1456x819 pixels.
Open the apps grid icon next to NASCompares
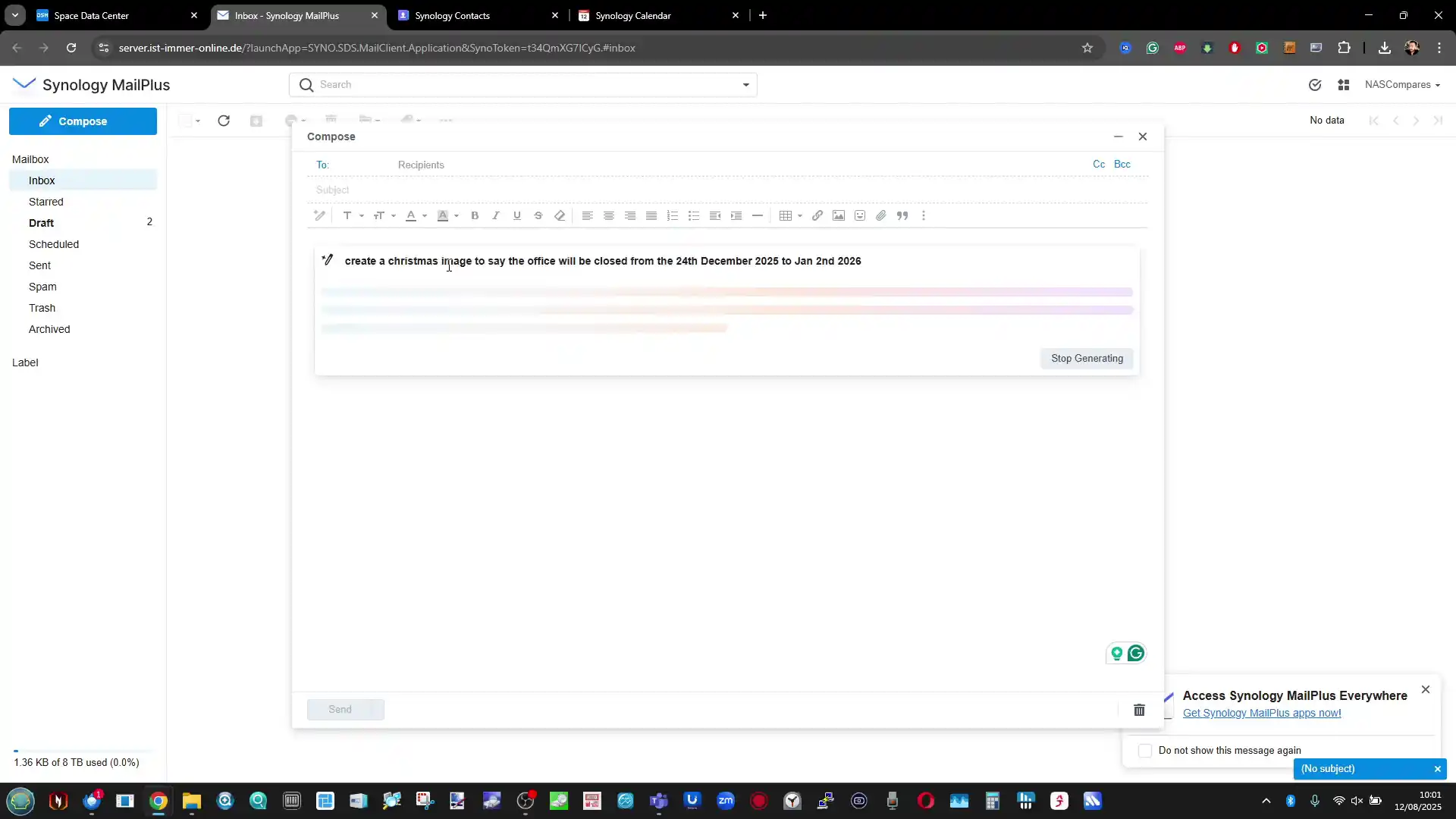pyautogui.click(x=1344, y=85)
